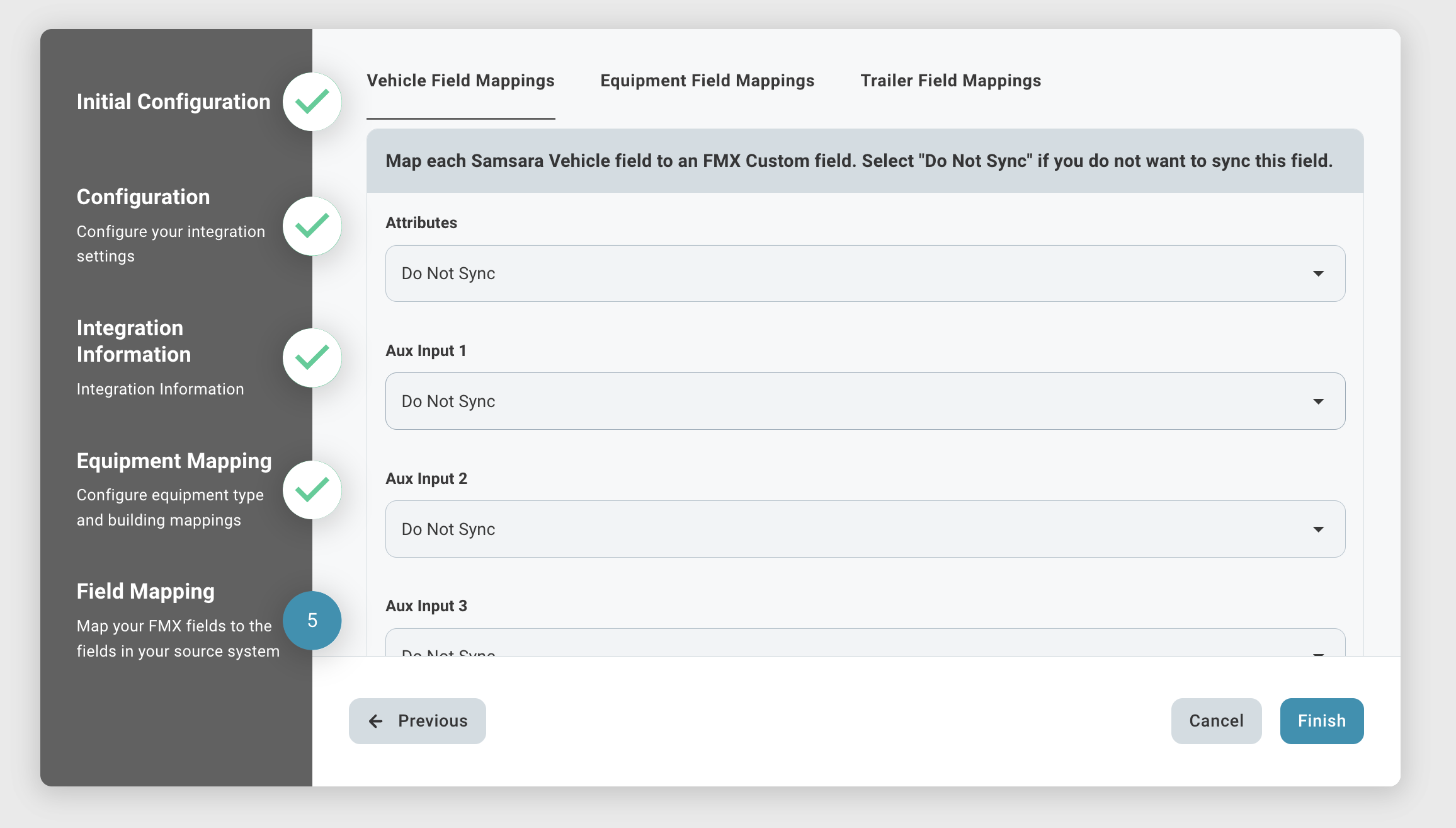This screenshot has height=828, width=1456.
Task: Click the Equipment Mapping step title
Action: (x=174, y=461)
